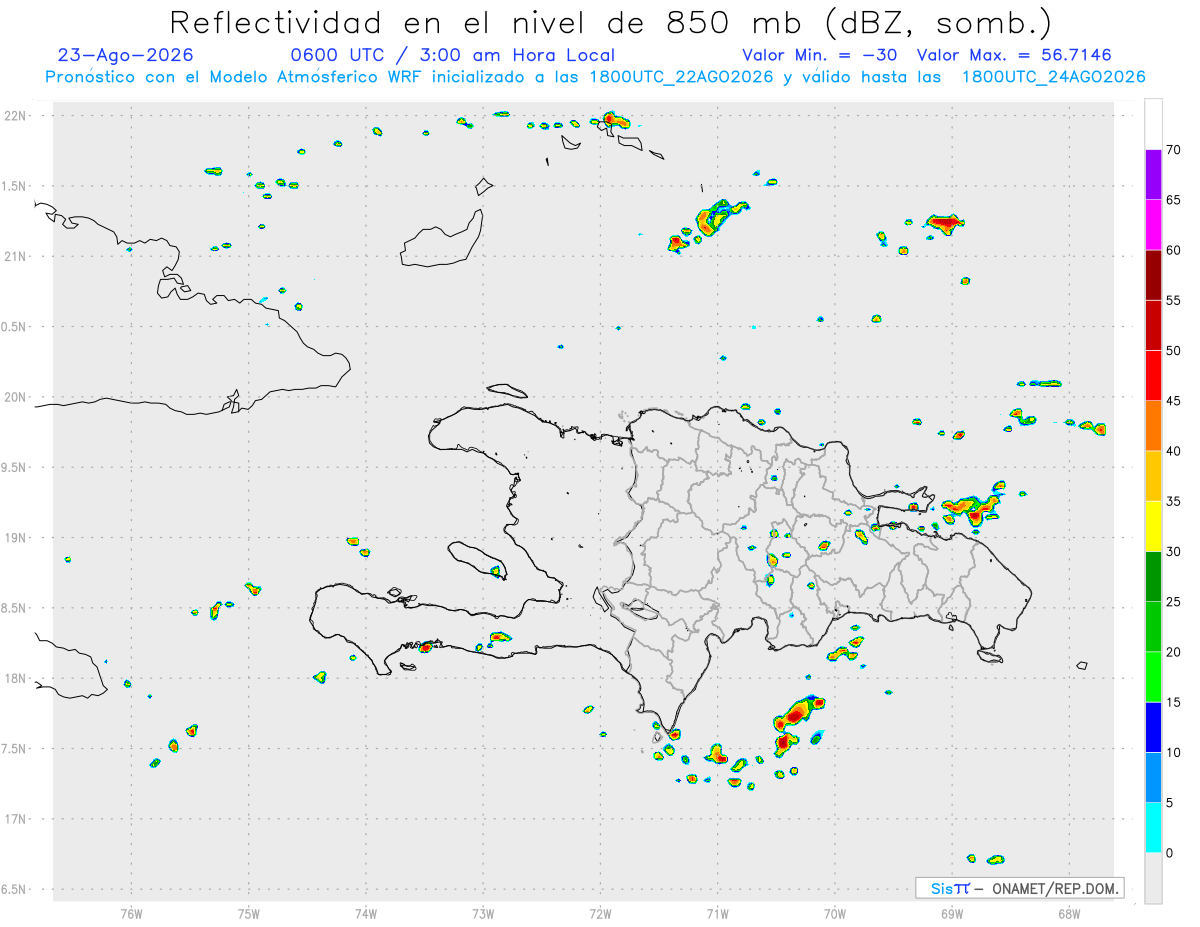Click the valid-until time '1800UTC_24AGO2026'
Screen dimensions: 1200x927
coord(1053,77)
